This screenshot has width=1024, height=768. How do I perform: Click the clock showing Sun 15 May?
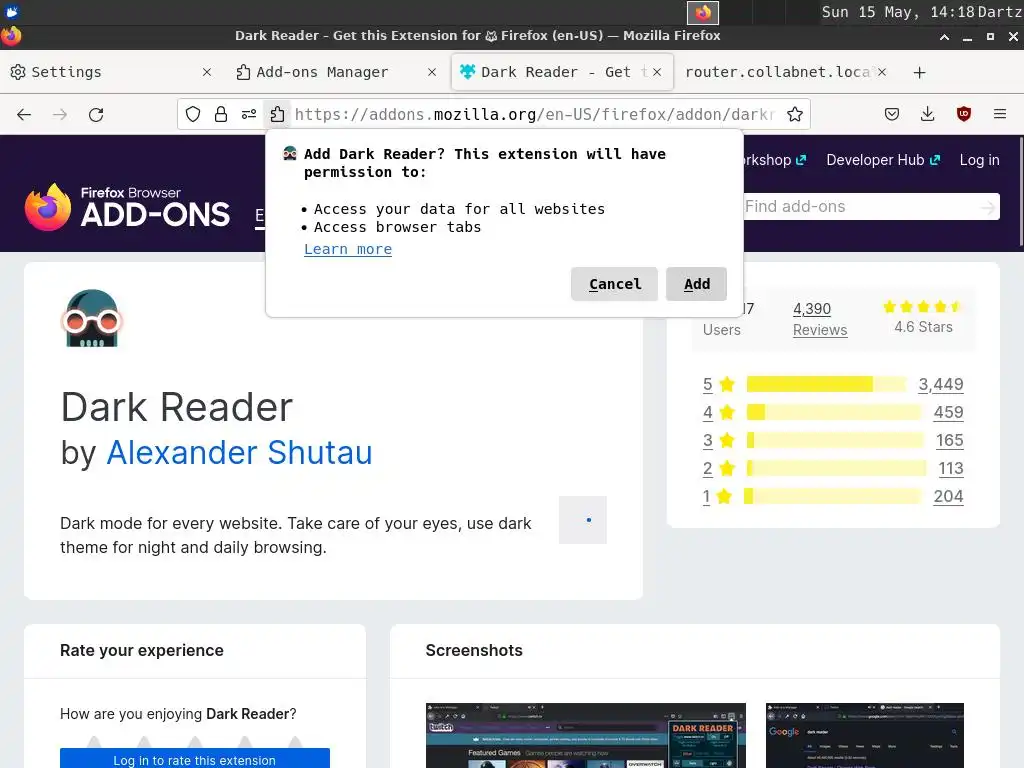tap(898, 12)
